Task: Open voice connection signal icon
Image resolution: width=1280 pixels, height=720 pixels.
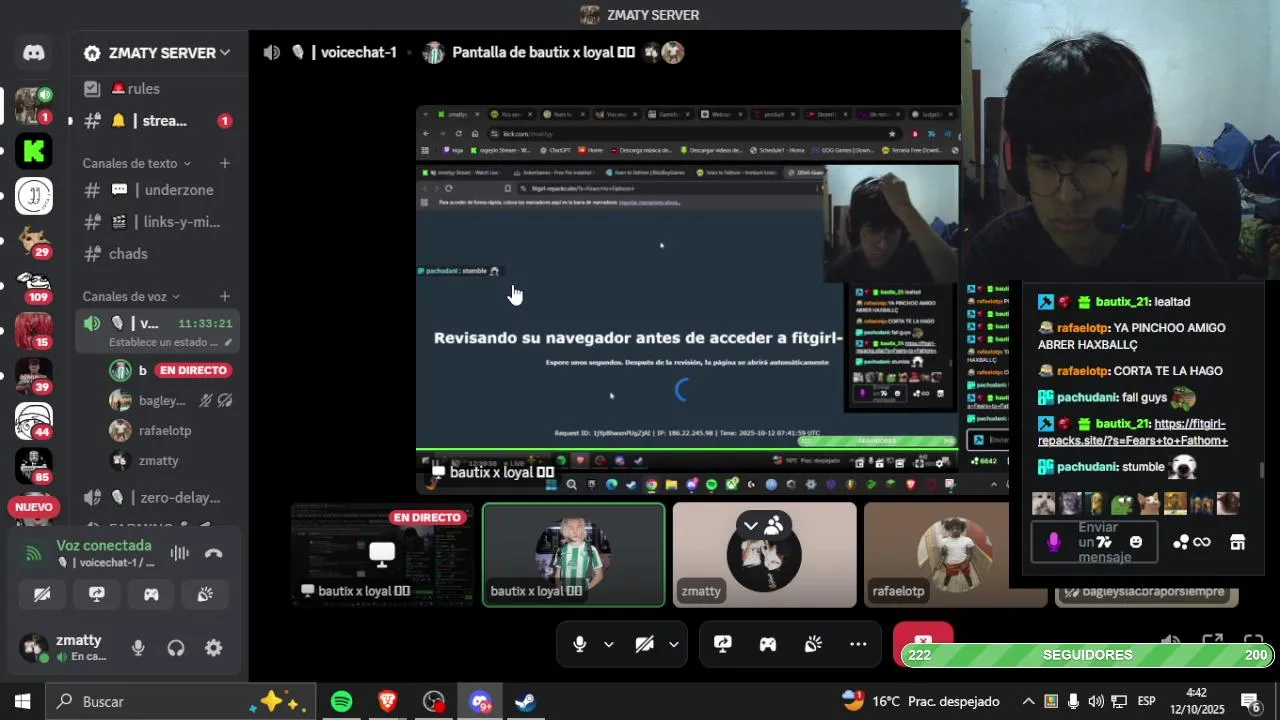Action: click(x=33, y=553)
